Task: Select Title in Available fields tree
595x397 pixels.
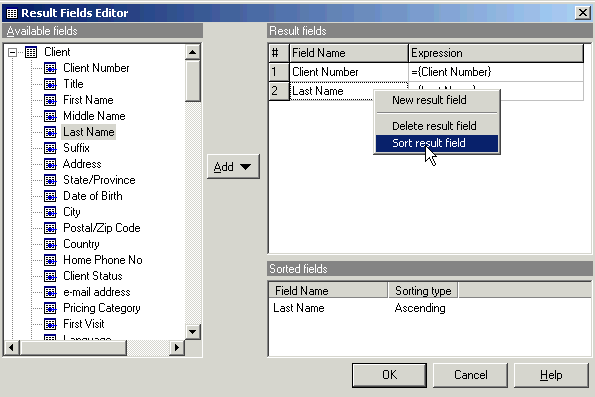Action: point(73,84)
